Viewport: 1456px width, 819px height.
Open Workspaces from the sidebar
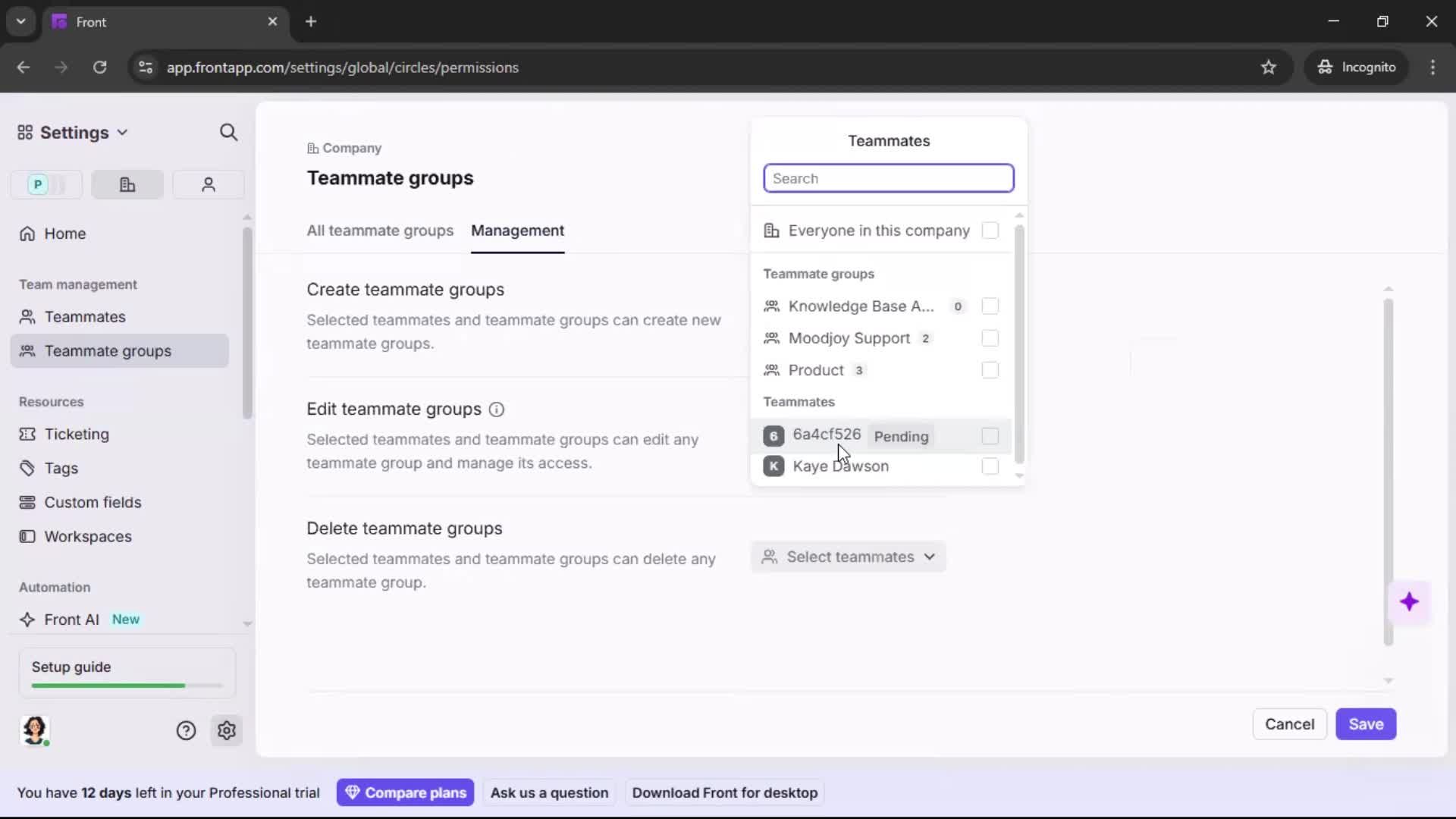point(89,536)
